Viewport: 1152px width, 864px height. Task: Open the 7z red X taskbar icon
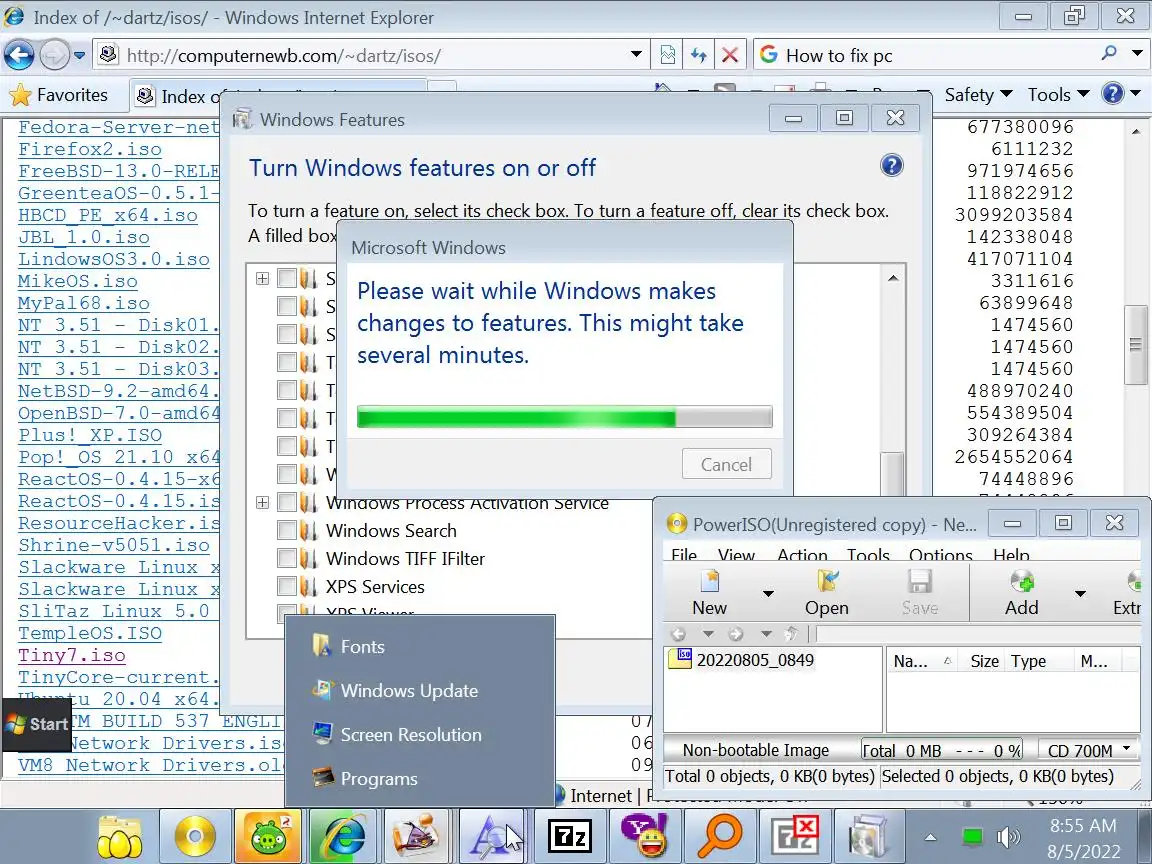pyautogui.click(x=794, y=836)
